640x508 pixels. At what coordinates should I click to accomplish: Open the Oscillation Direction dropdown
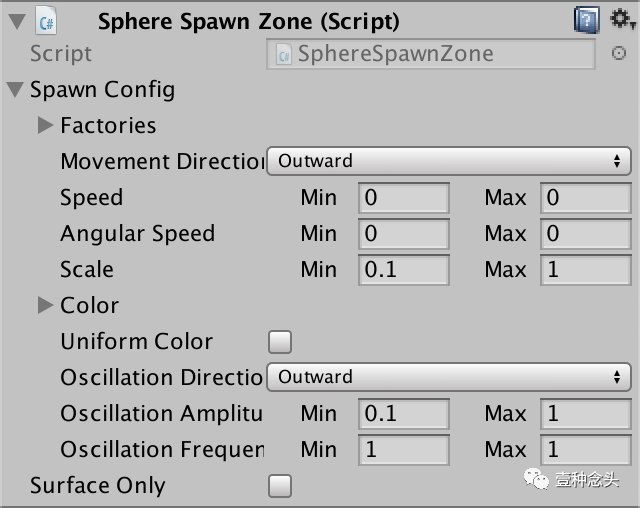[448, 377]
